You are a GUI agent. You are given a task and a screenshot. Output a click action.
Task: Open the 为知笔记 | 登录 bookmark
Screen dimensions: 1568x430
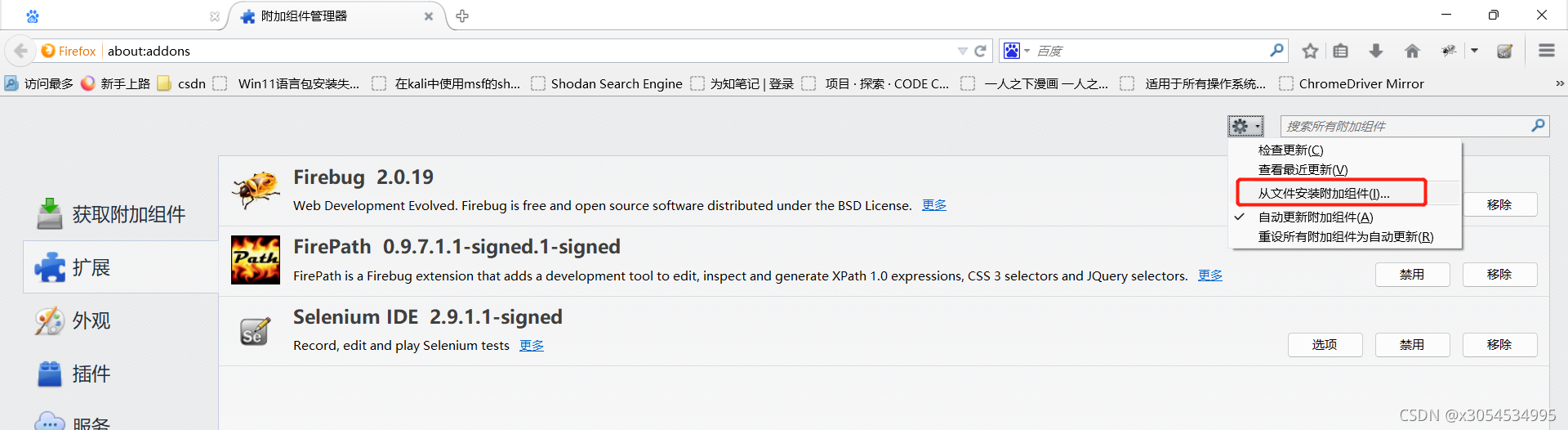point(742,83)
